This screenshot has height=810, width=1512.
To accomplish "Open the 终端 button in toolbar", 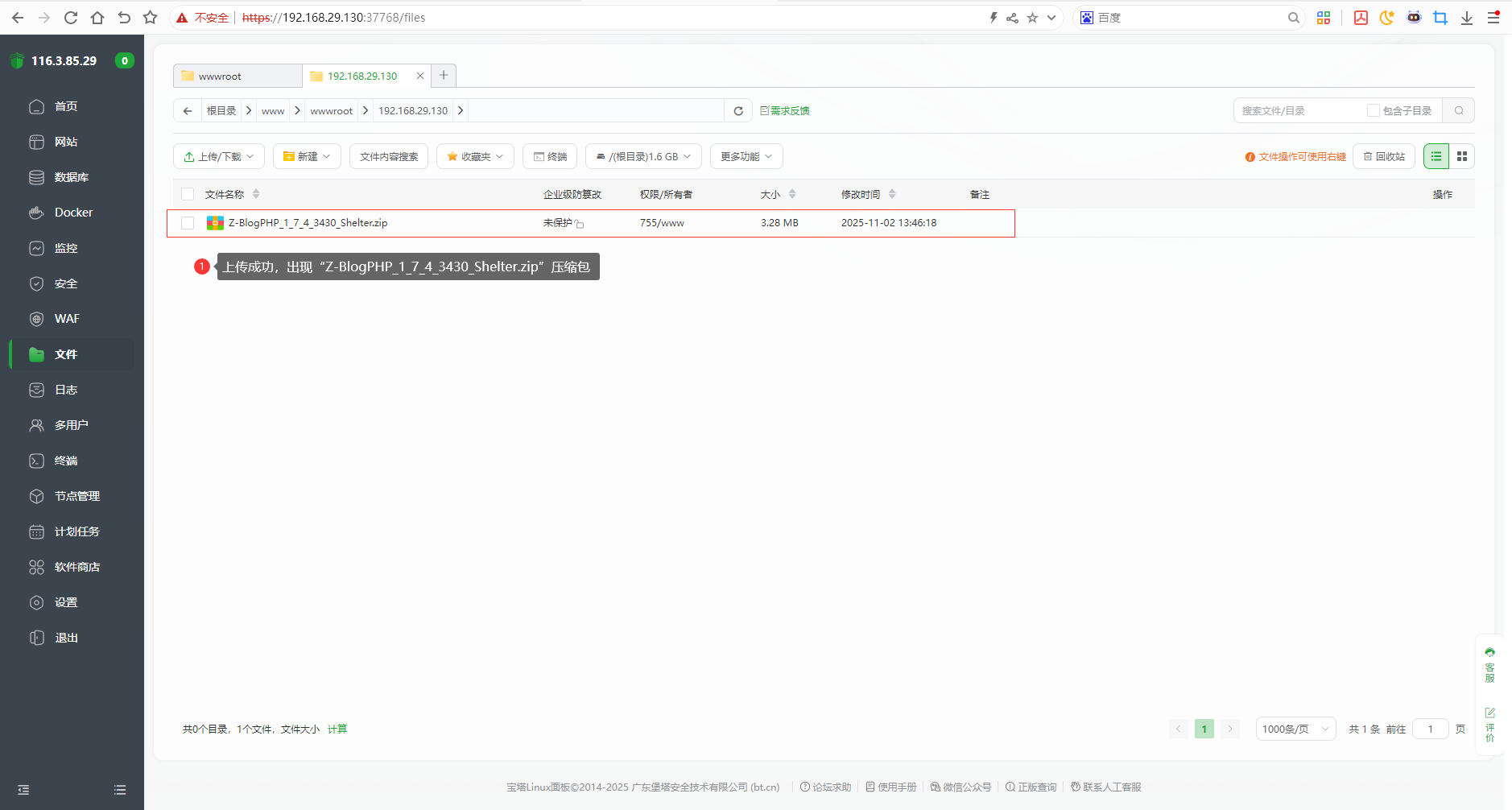I will point(550,156).
